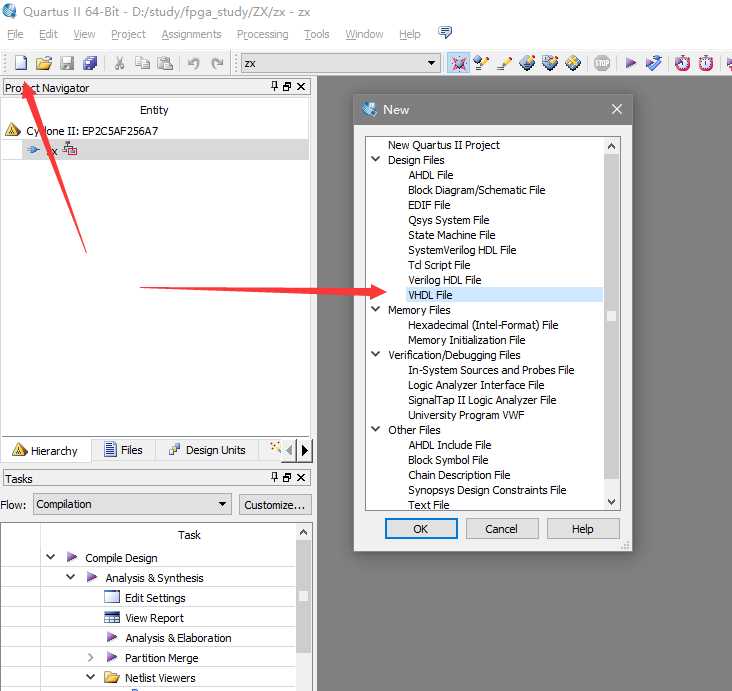Float the Project Navigator panel
The width and height of the screenshot is (732, 691).
[x=287, y=86]
